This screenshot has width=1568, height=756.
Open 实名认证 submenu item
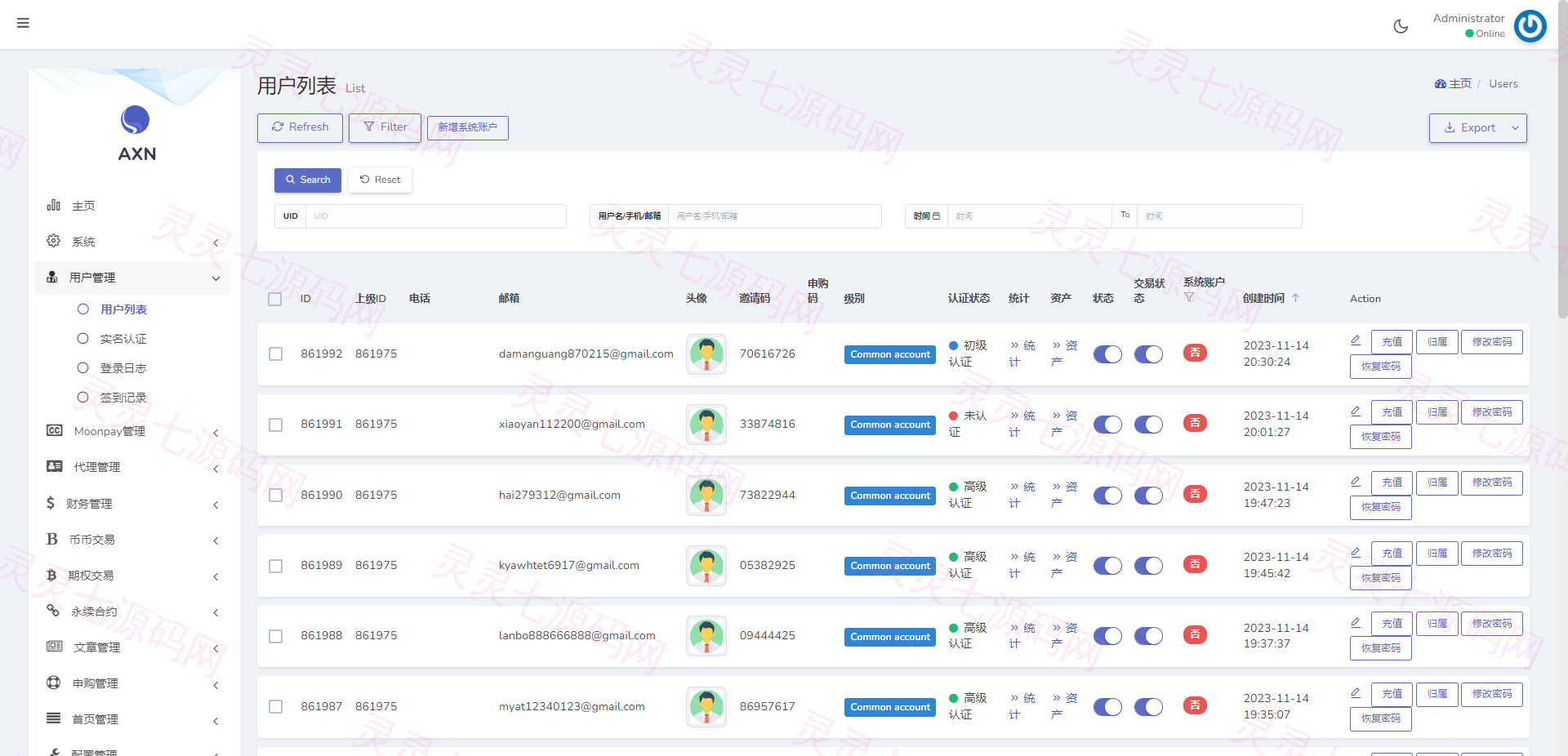[122, 339]
